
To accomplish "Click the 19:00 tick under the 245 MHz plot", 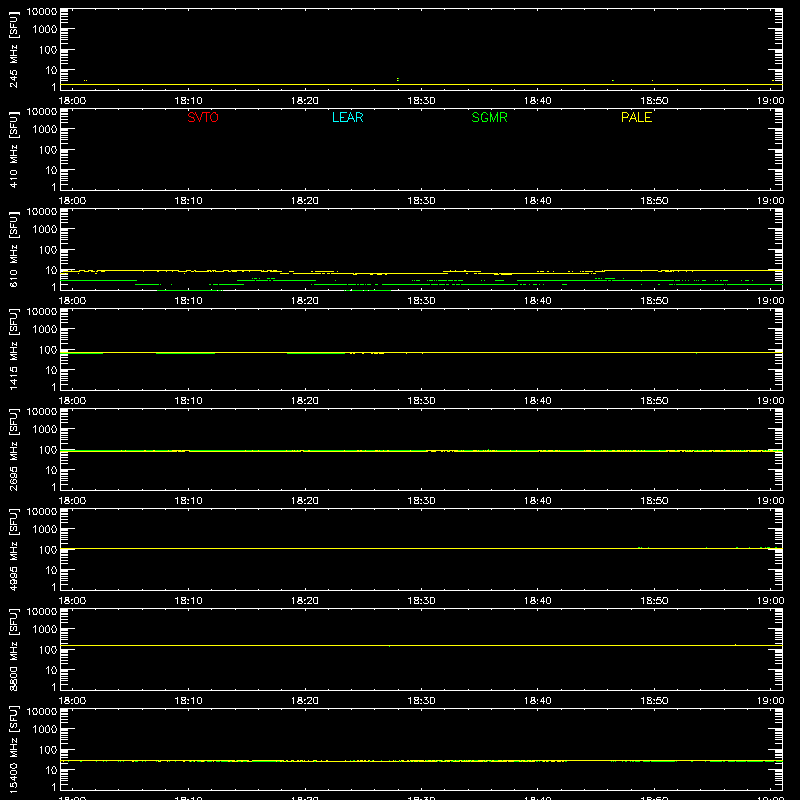I will (770, 101).
